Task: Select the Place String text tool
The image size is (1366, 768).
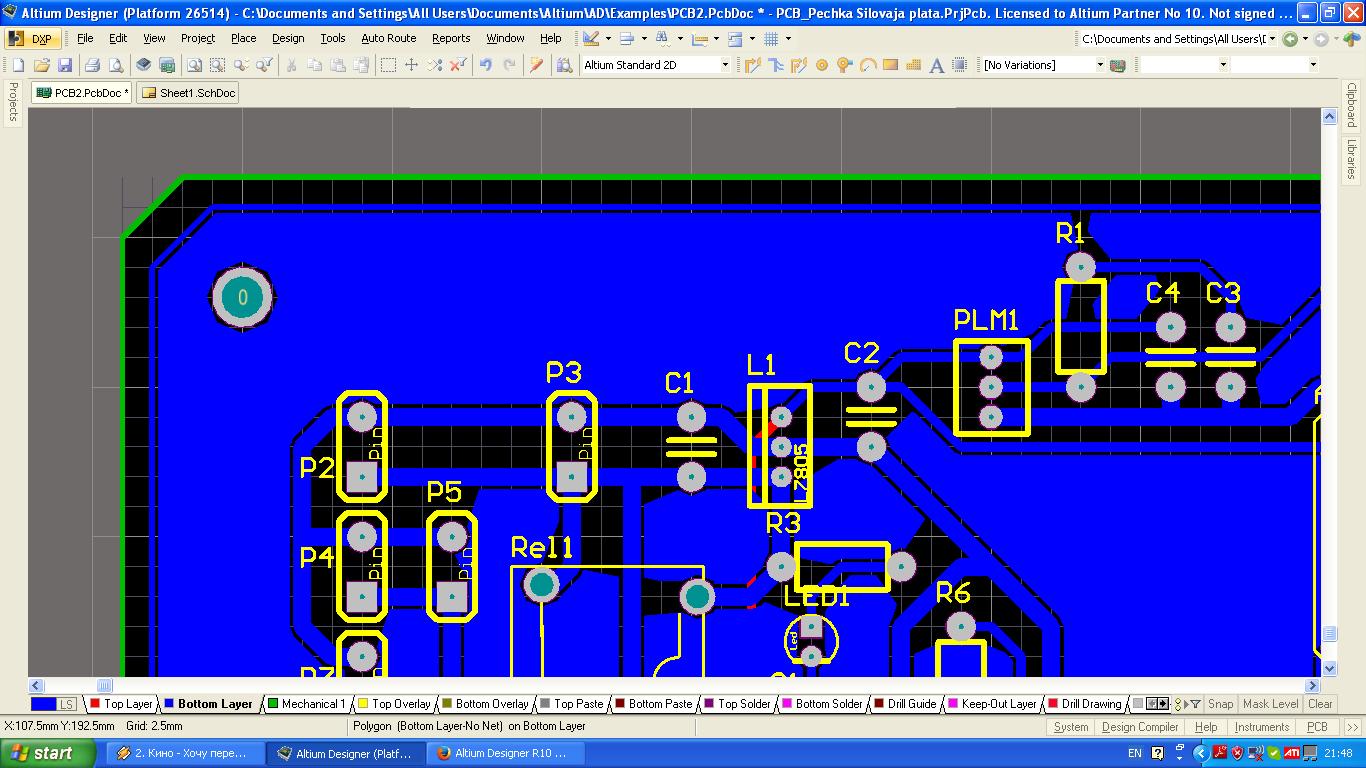Action: (x=937, y=65)
